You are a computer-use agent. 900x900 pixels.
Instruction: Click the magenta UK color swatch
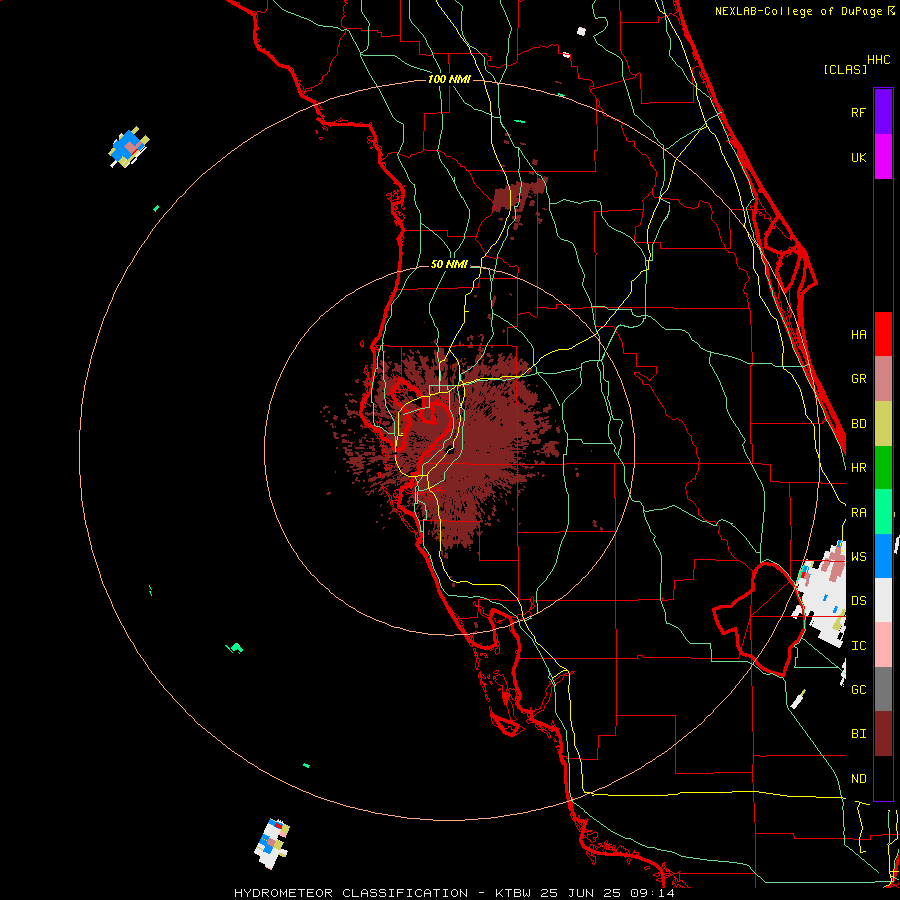883,157
